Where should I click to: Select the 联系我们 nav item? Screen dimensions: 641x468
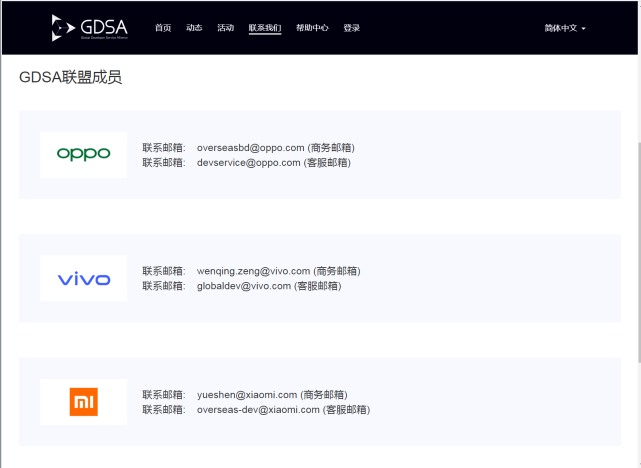click(265, 28)
